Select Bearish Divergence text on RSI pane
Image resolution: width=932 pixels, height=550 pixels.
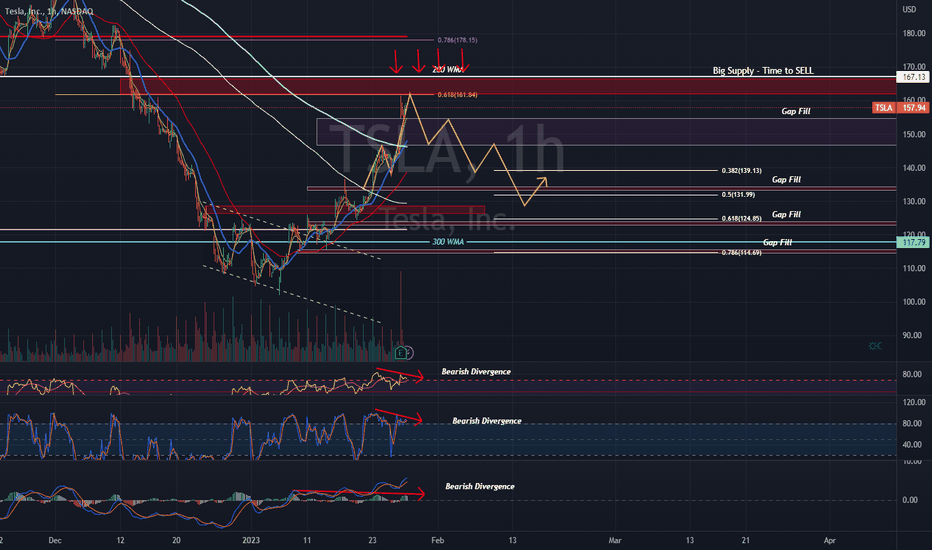(x=476, y=372)
